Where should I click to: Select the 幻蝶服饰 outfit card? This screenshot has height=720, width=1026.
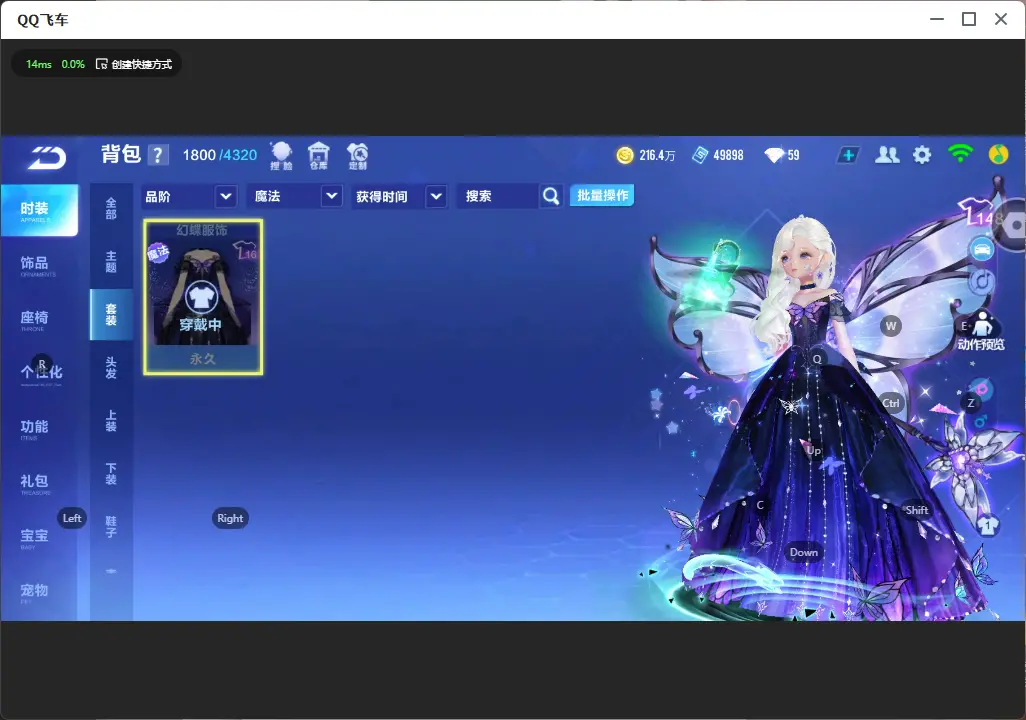click(203, 297)
